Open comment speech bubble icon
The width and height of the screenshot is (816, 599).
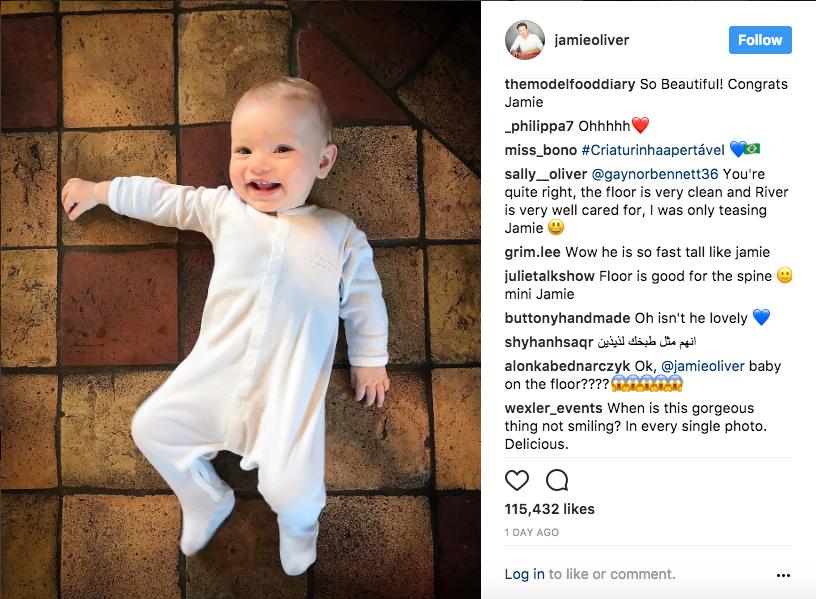(557, 480)
